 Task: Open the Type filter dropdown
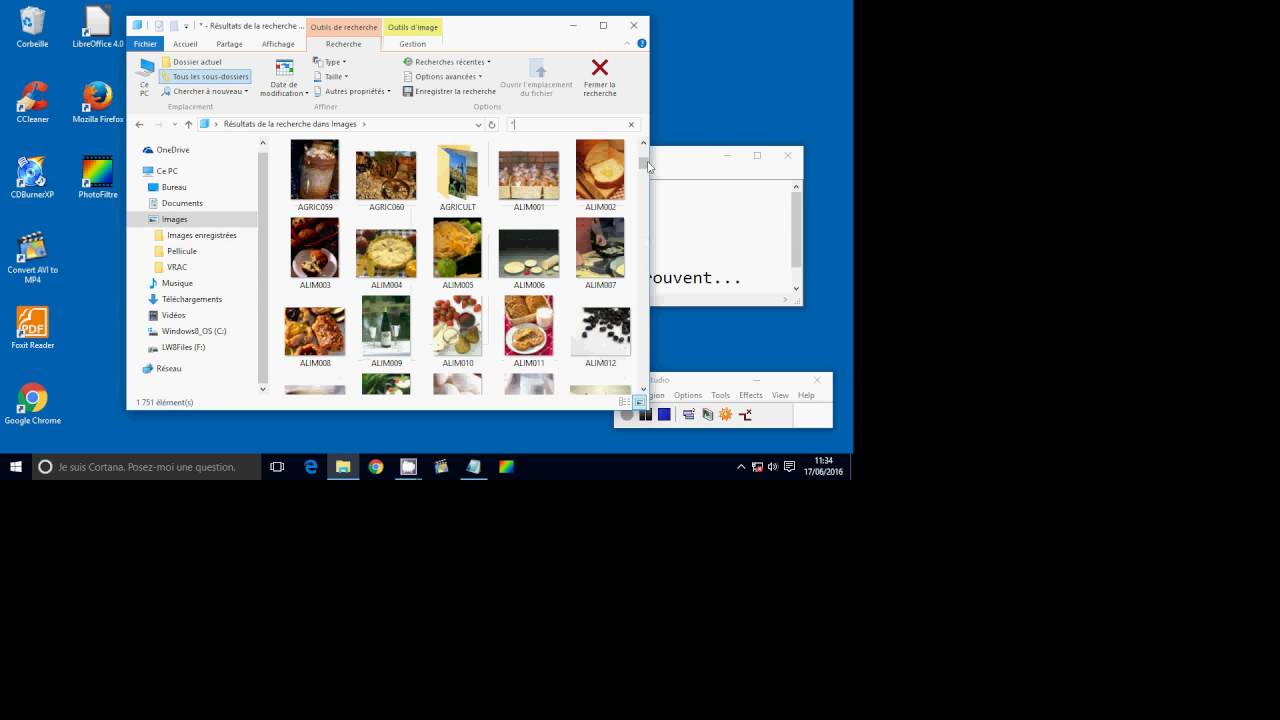click(x=330, y=62)
